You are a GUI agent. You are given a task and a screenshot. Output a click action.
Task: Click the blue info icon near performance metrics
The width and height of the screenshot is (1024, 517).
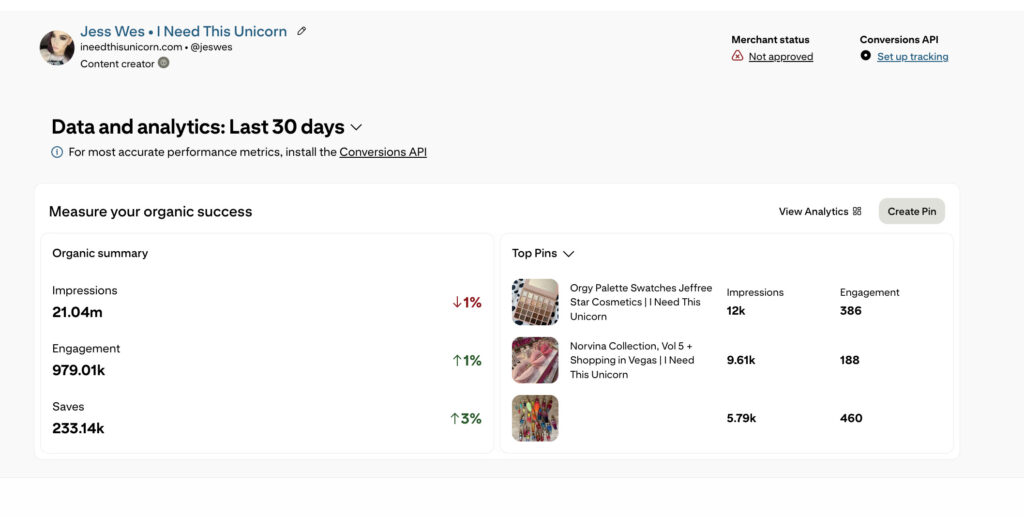[57, 152]
